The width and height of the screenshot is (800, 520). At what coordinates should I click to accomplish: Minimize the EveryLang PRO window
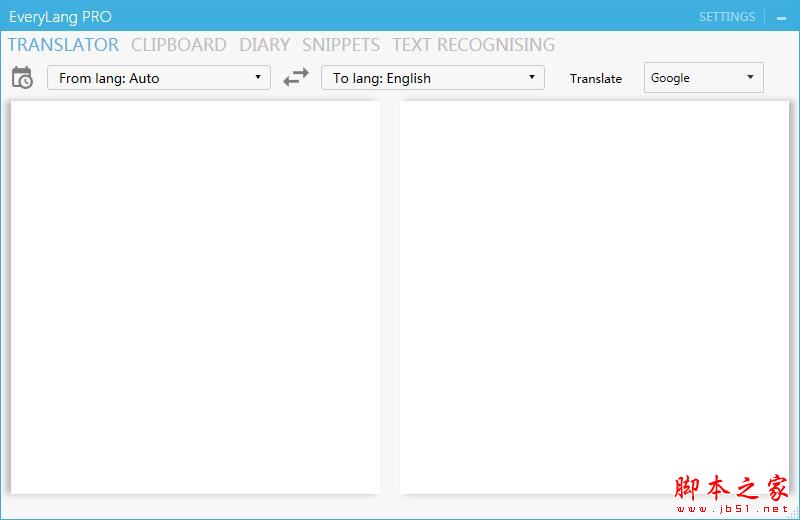click(781, 18)
